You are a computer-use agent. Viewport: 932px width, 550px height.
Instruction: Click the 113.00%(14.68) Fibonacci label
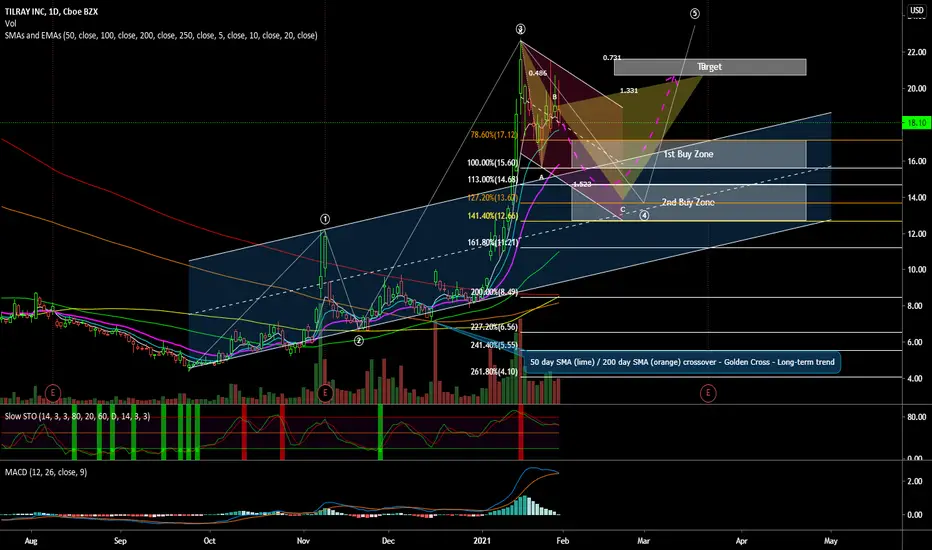(492, 180)
